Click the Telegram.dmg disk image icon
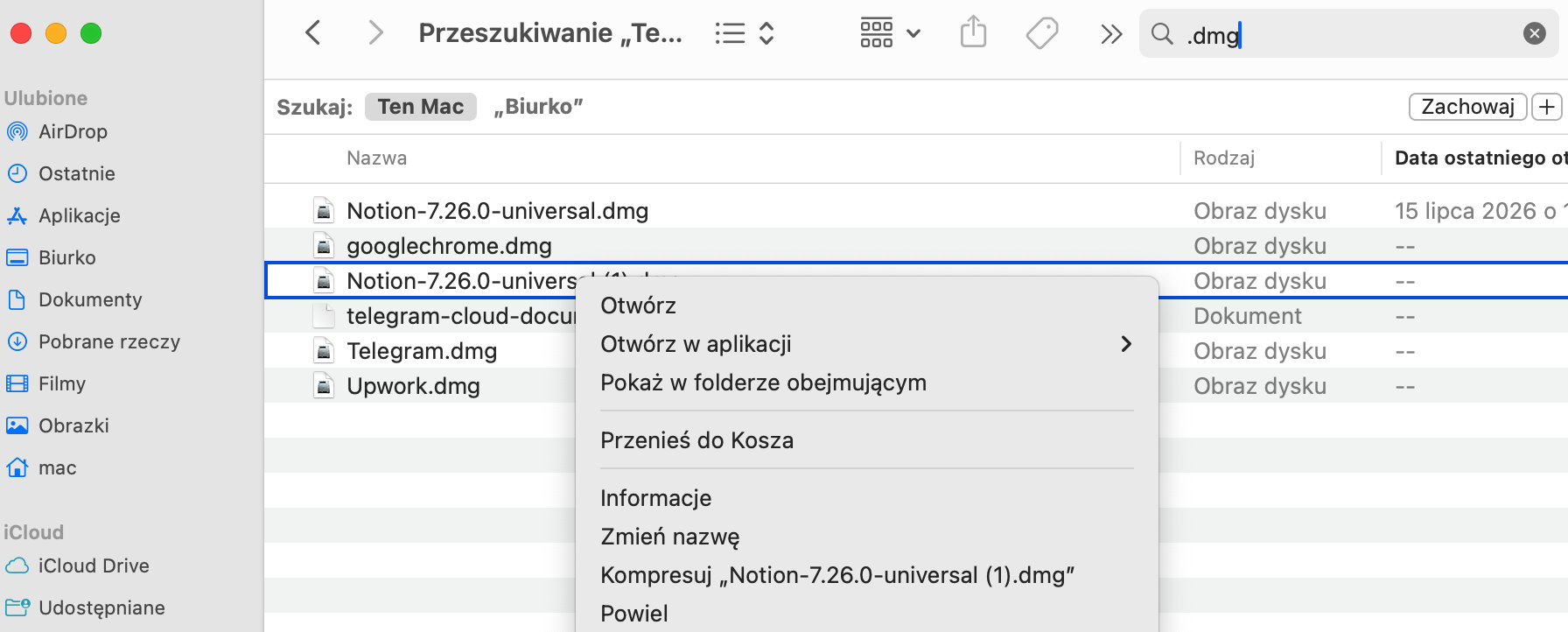 pos(324,351)
